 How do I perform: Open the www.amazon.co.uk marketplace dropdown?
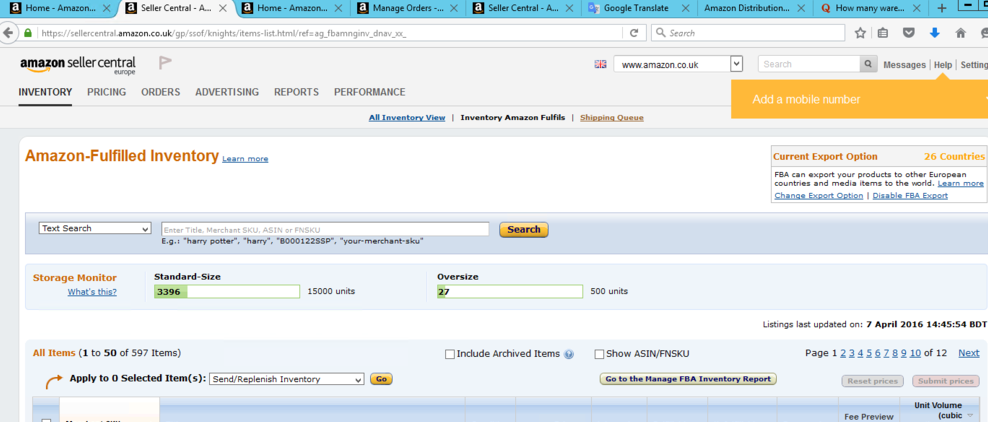tap(678, 64)
